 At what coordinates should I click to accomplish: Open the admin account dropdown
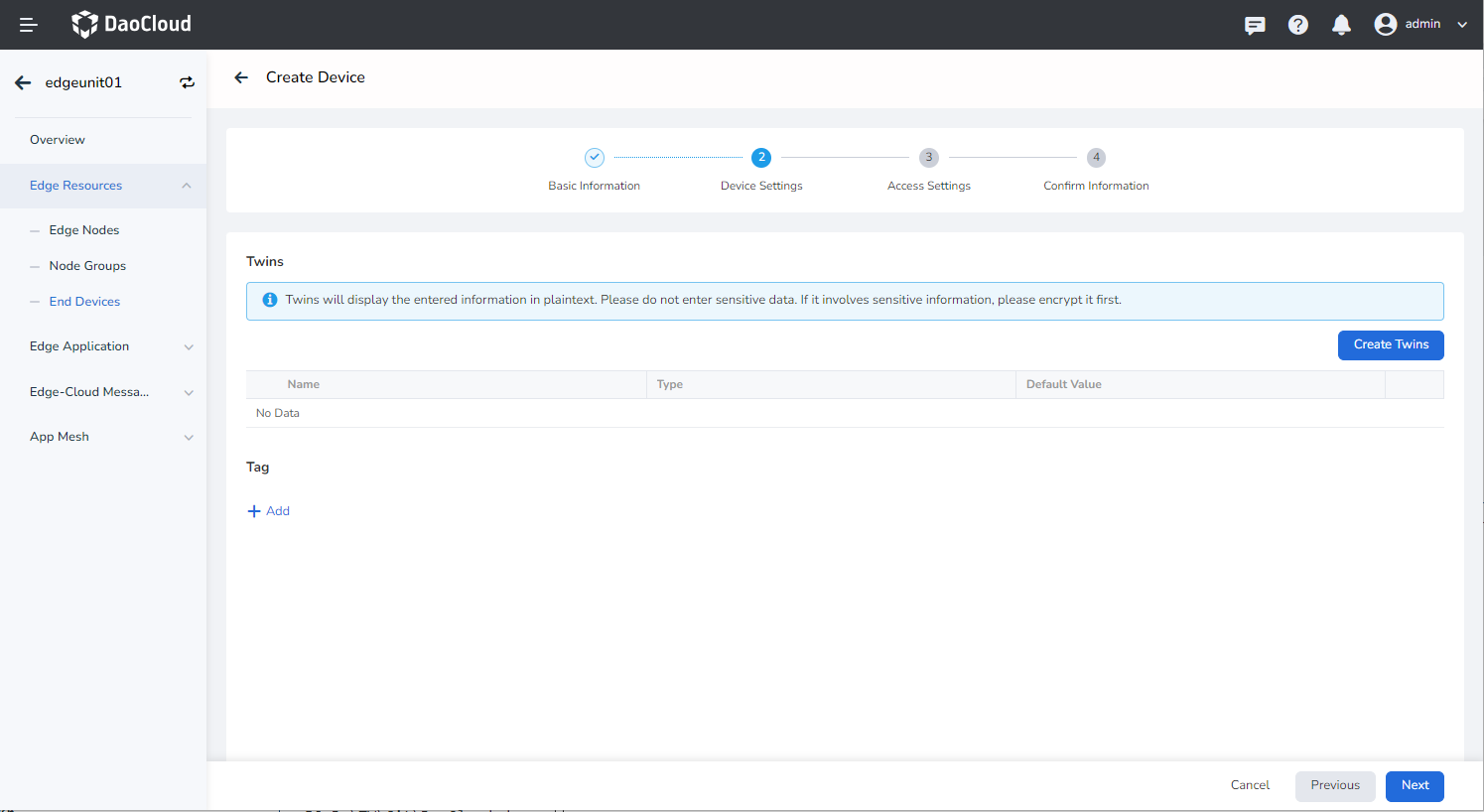pyautogui.click(x=1461, y=25)
